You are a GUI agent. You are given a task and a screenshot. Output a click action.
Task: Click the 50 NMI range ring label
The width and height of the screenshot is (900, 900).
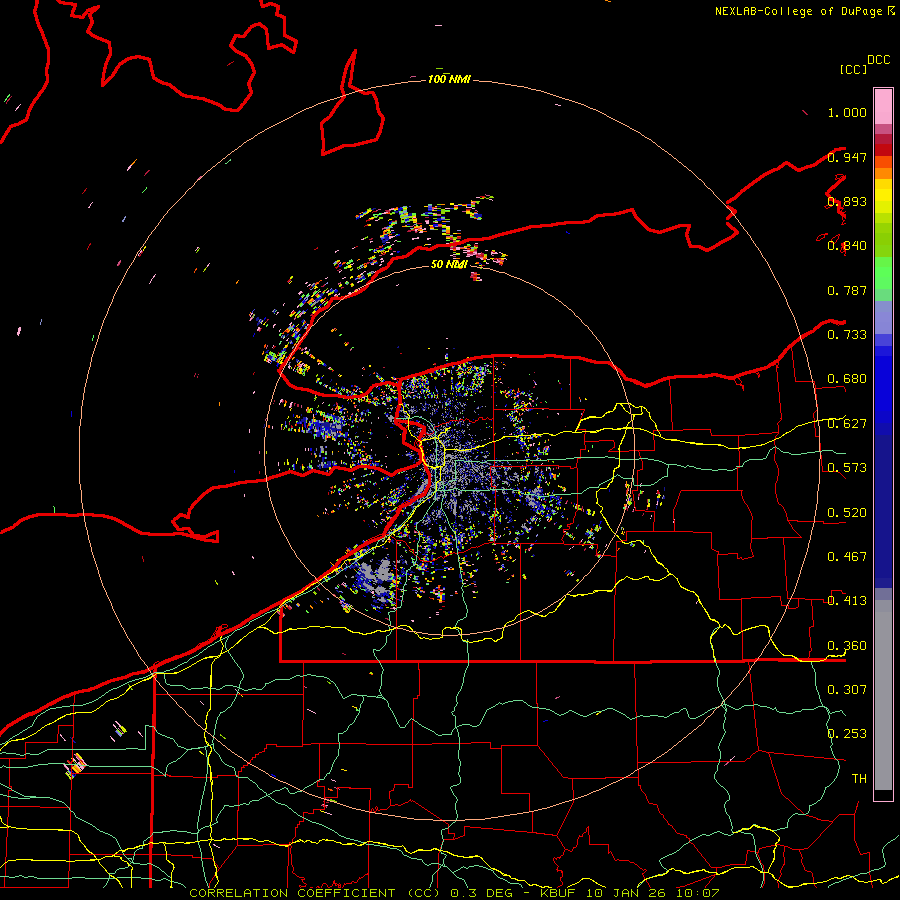(449, 265)
